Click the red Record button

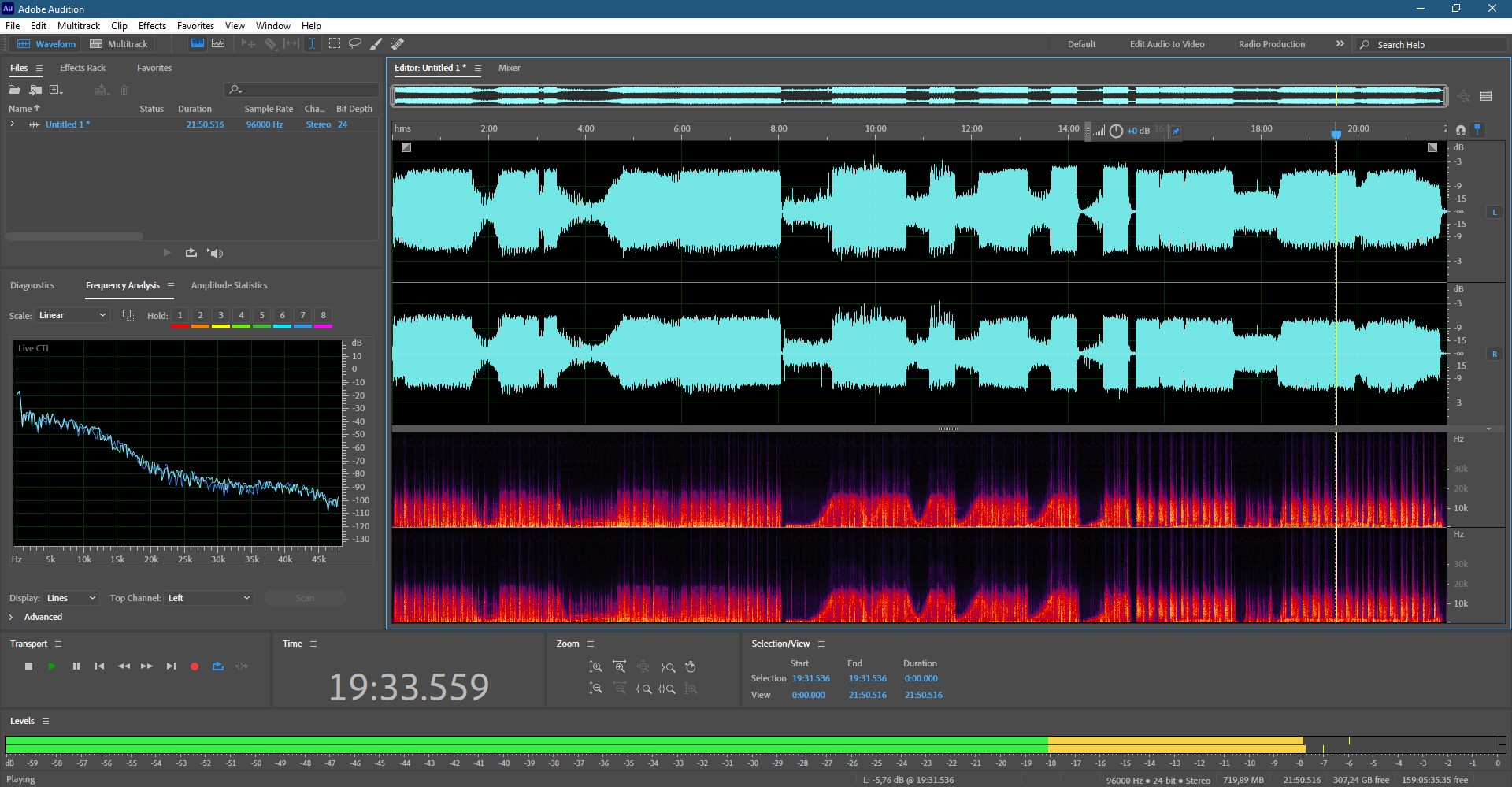[195, 666]
